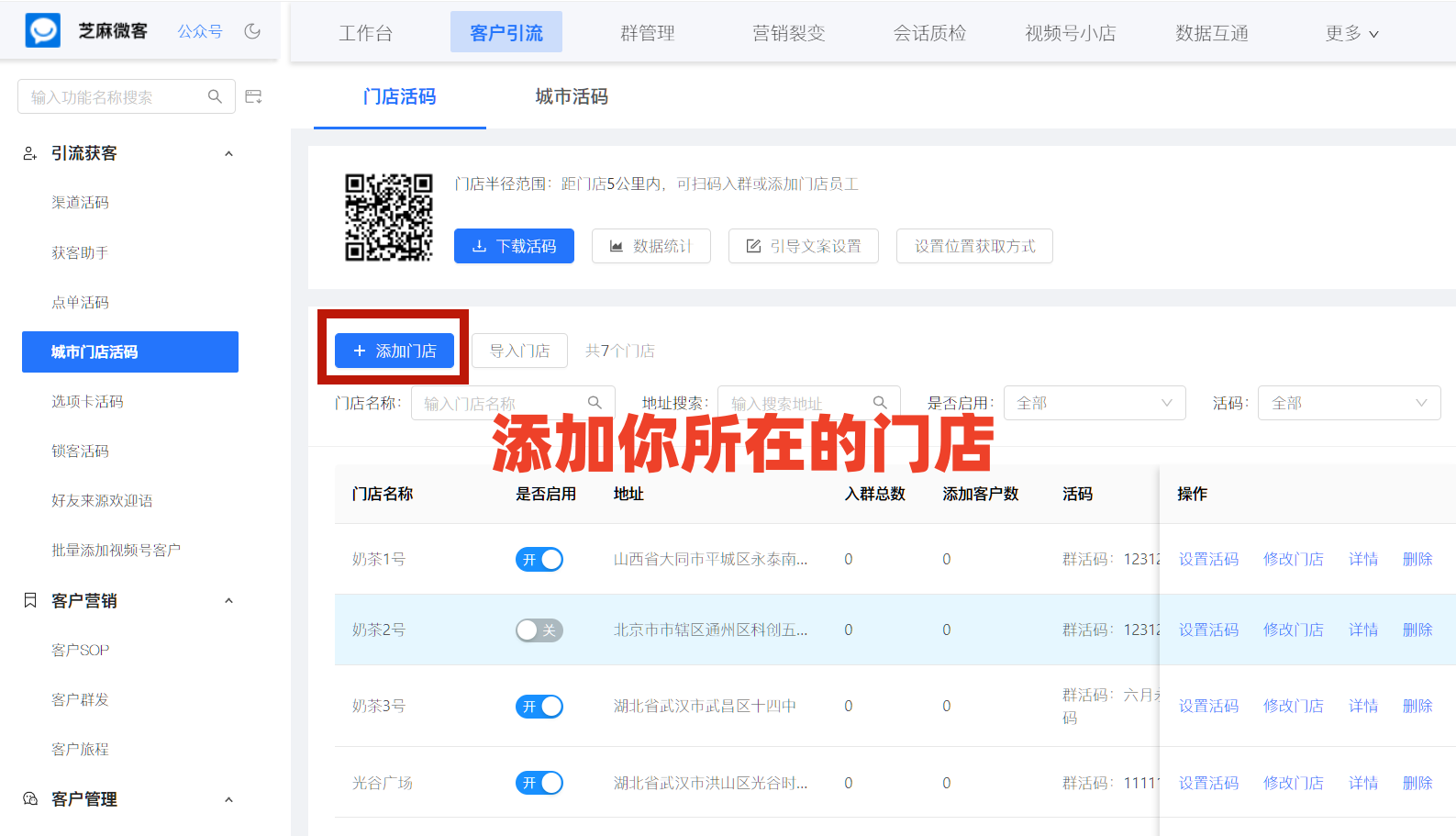1456x836 pixels.
Task: Click the 客户管理 section icon
Action: [30, 798]
